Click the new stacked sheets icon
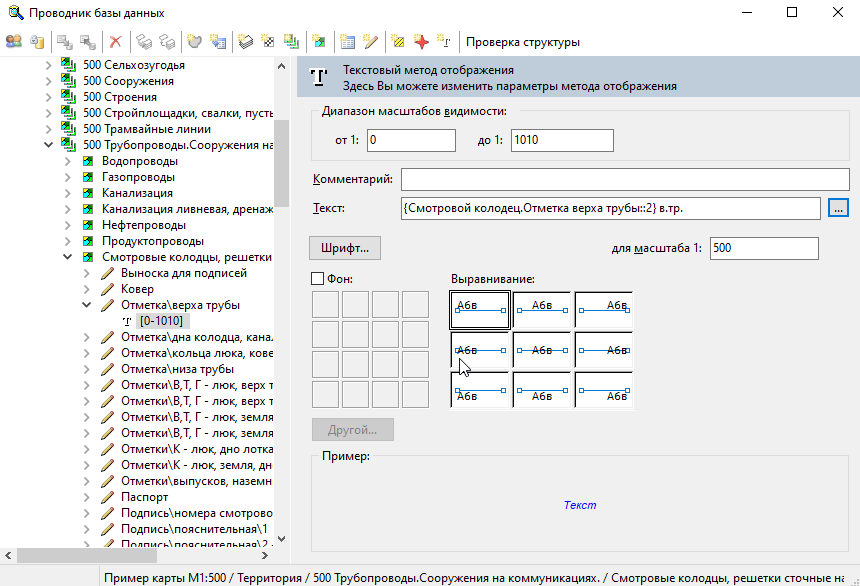Screen dimensions: 860x586 (245, 42)
